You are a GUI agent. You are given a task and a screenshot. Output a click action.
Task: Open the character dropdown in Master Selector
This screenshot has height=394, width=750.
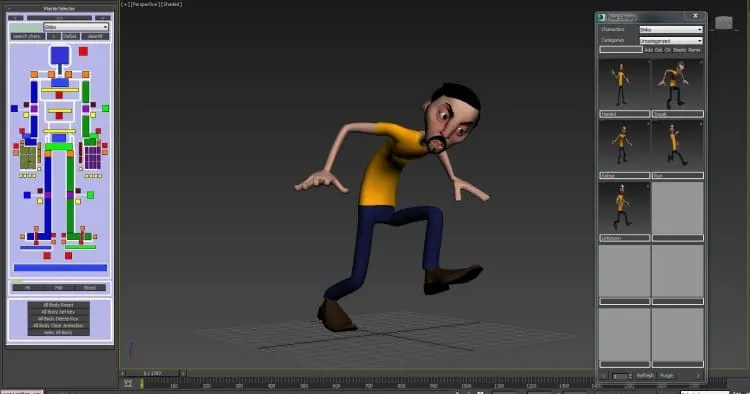click(x=77, y=27)
